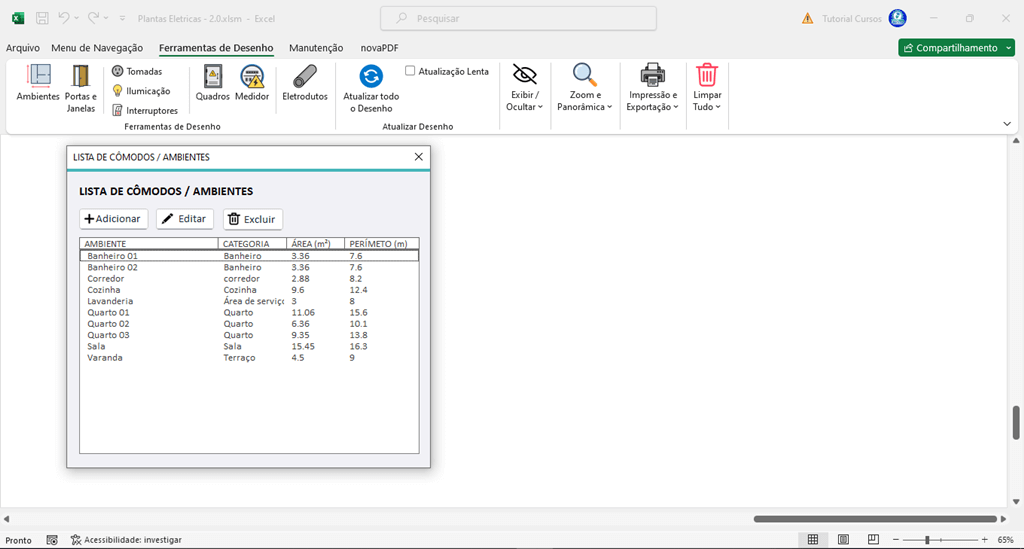
Task: Open the Undo history dropdown arrow
Action: coord(76,18)
